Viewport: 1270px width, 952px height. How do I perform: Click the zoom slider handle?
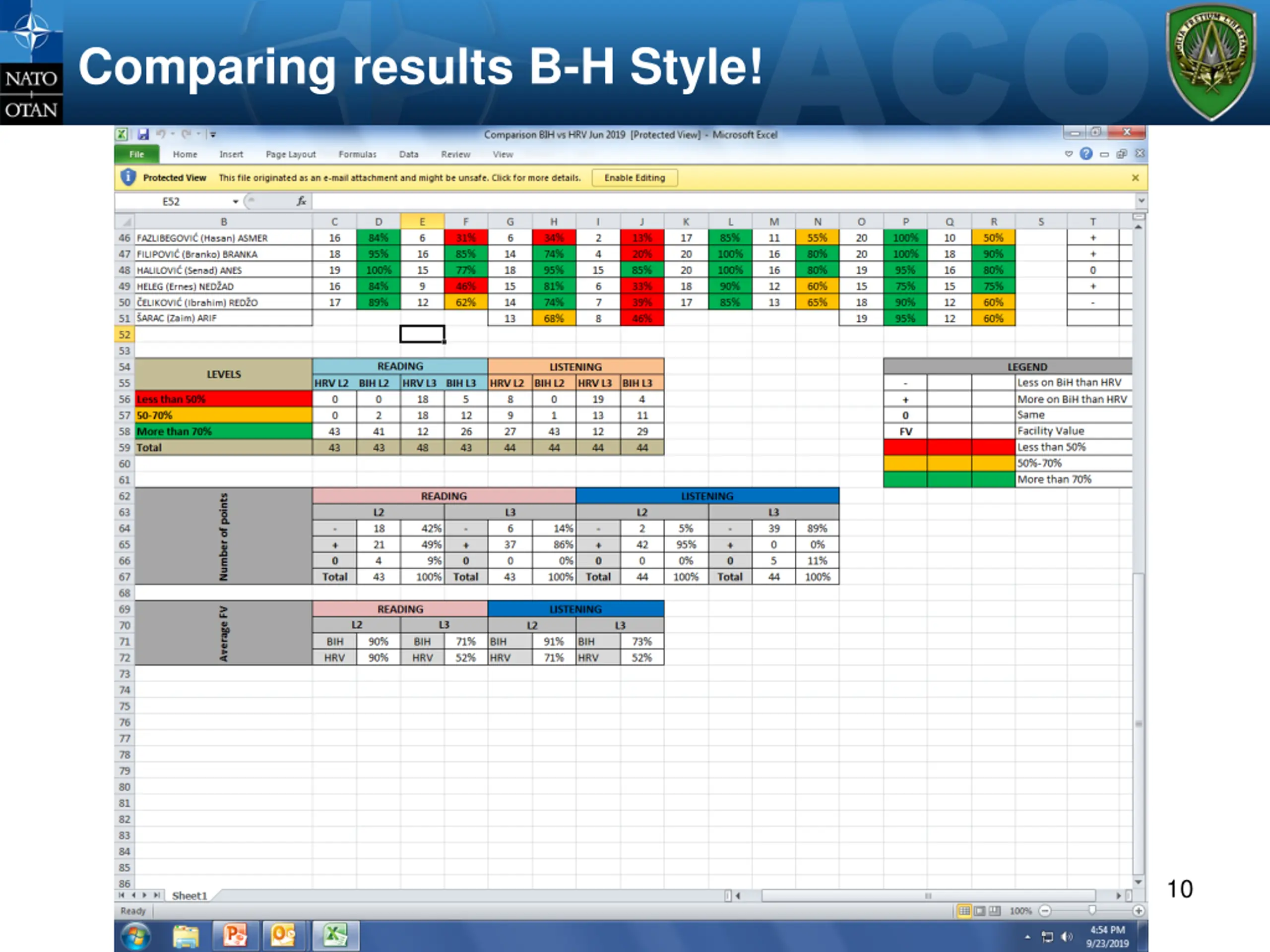(x=1092, y=910)
